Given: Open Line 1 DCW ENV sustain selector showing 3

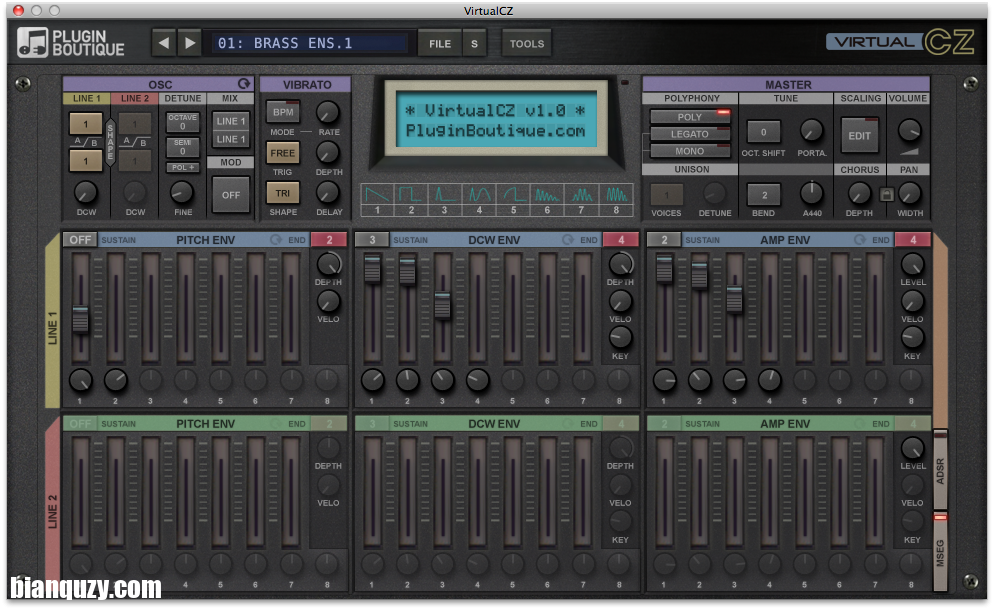Looking at the screenshot, I should [372, 240].
